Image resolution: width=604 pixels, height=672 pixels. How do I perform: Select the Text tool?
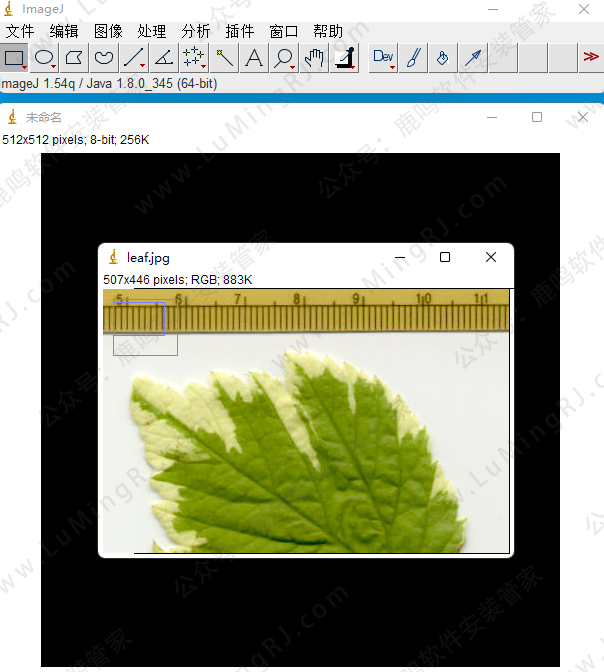coord(254,58)
